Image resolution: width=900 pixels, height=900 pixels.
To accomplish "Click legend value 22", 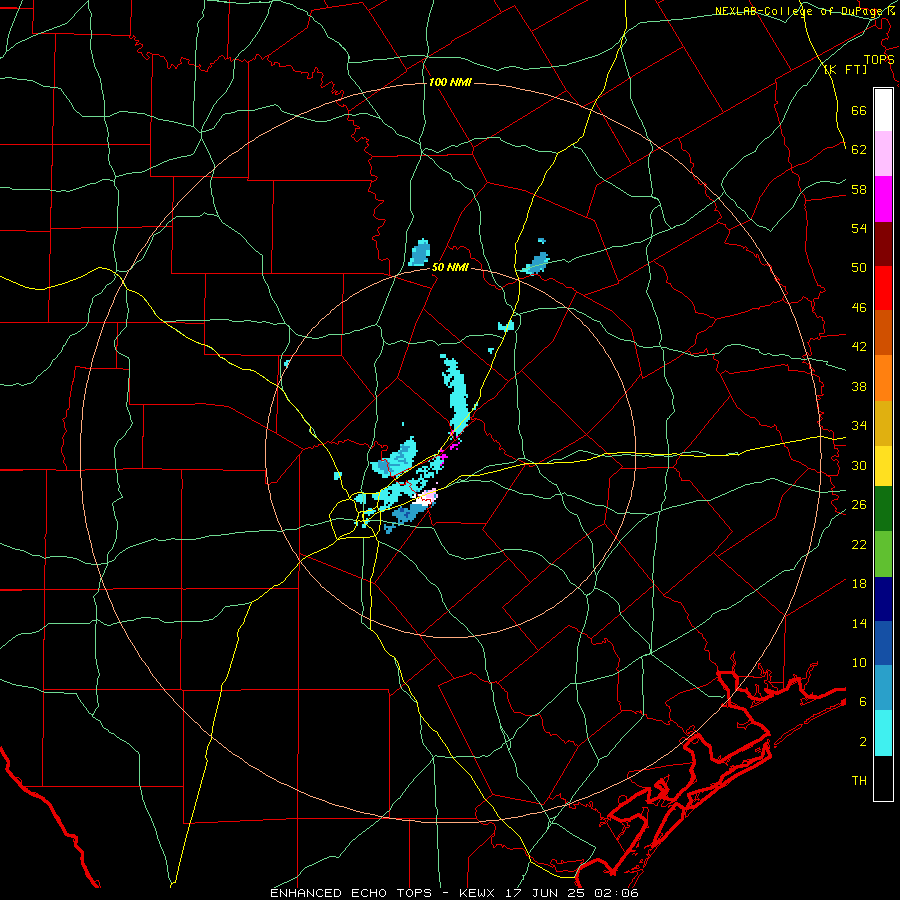I will [x=859, y=544].
